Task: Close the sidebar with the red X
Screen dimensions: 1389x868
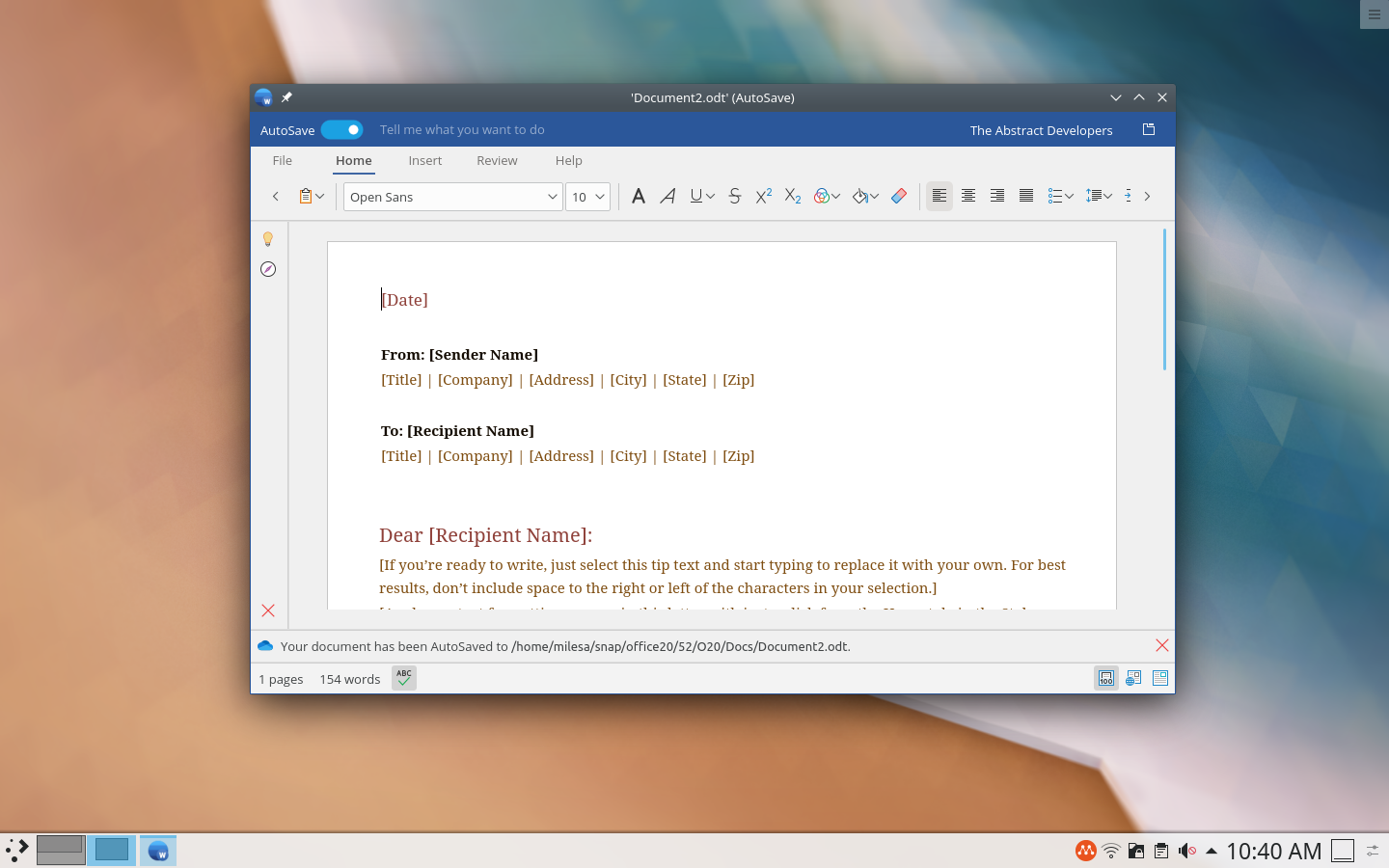Action: [268, 610]
